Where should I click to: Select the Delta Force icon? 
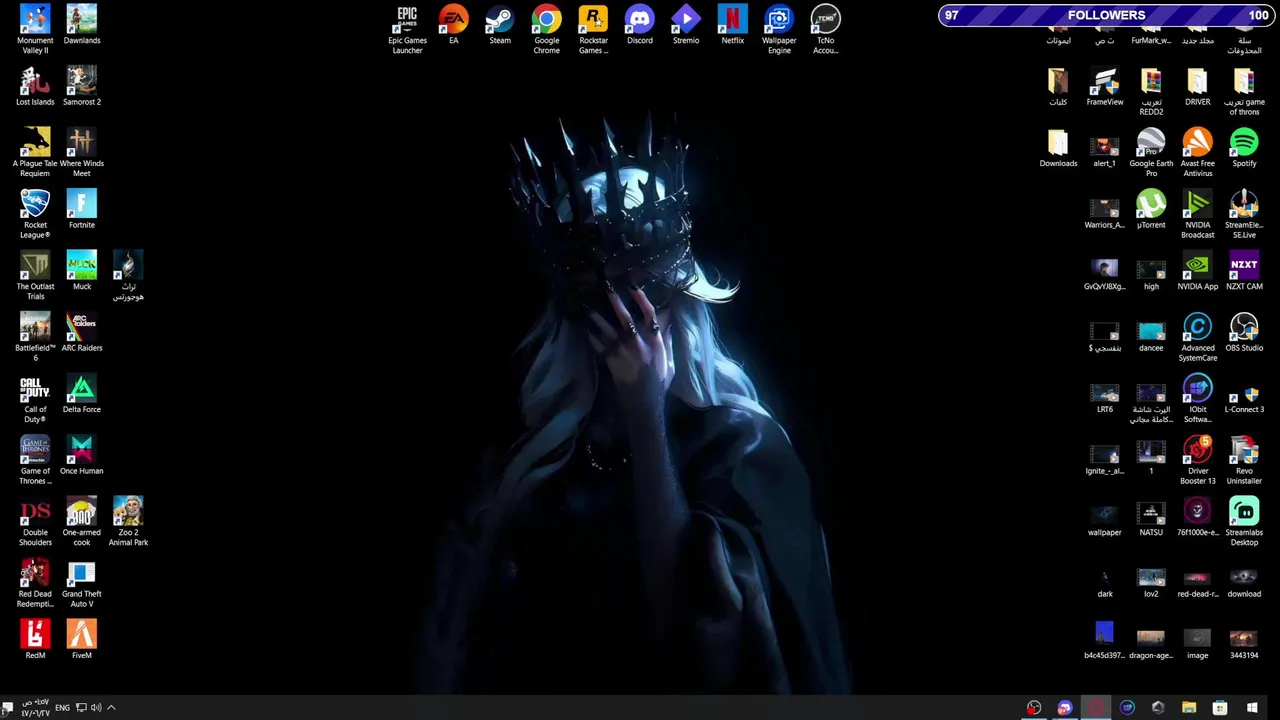click(82, 393)
